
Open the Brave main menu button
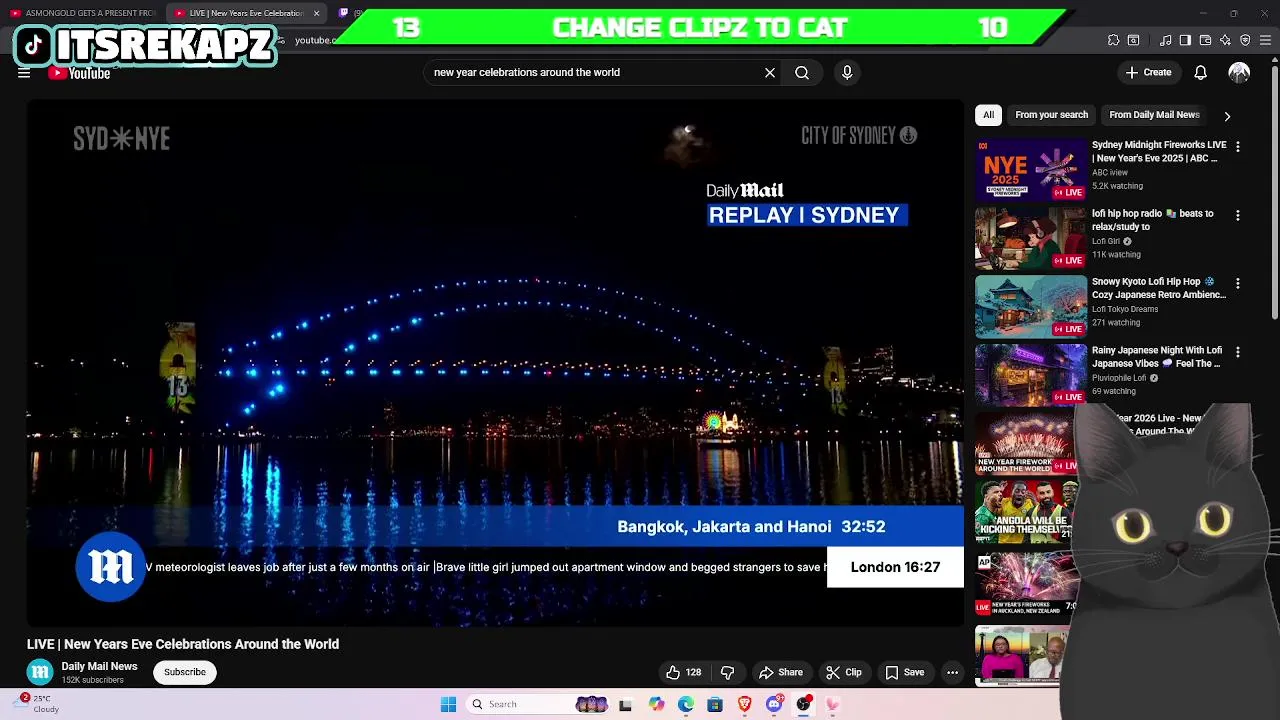point(1266,40)
